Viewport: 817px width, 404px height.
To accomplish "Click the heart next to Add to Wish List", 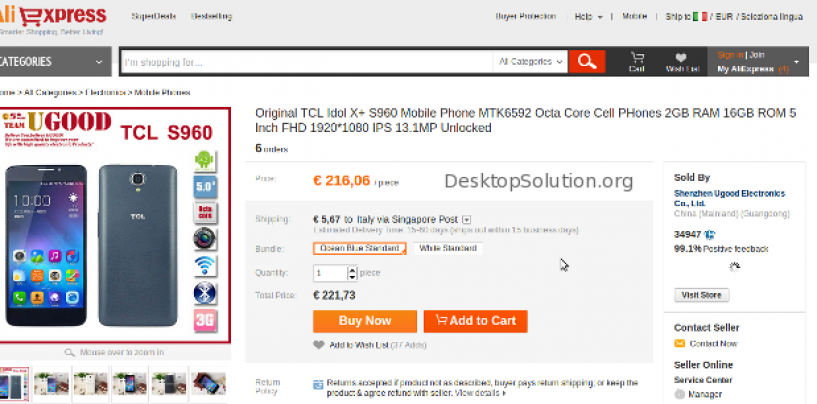I will coord(319,345).
